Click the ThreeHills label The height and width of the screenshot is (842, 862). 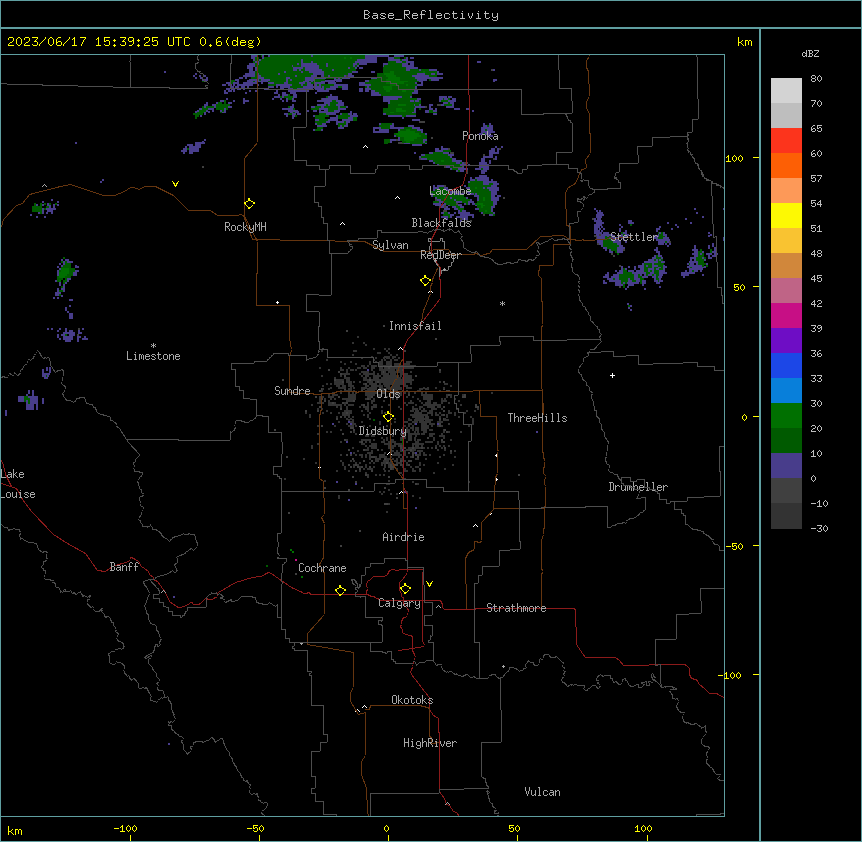(537, 418)
